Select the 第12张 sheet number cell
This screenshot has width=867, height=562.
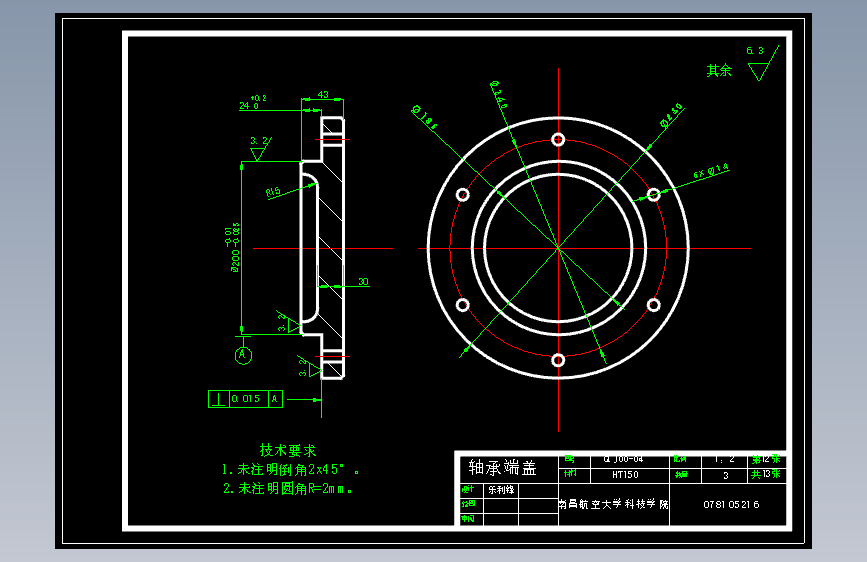tap(766, 459)
